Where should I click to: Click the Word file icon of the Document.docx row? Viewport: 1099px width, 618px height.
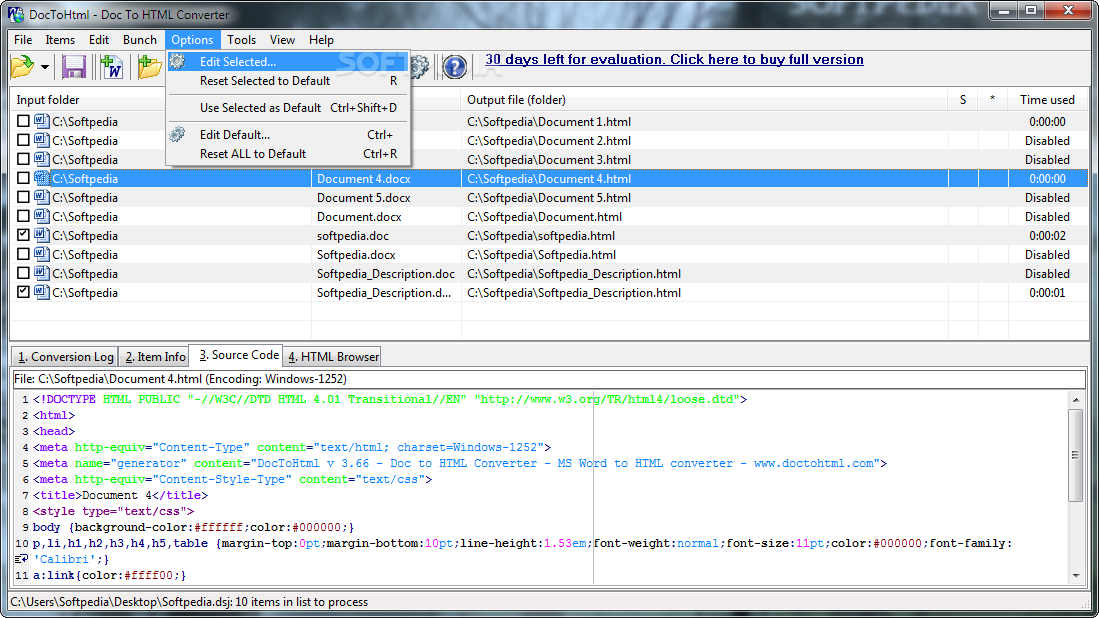(41, 216)
